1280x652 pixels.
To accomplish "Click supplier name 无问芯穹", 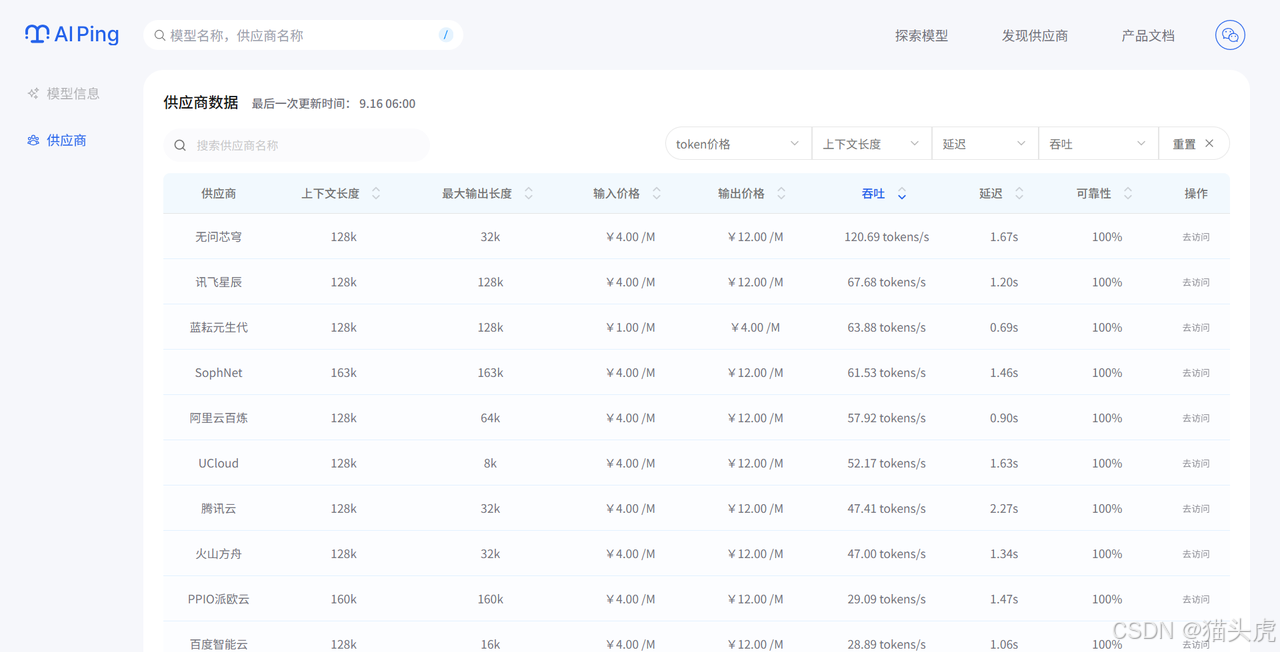I will point(218,237).
